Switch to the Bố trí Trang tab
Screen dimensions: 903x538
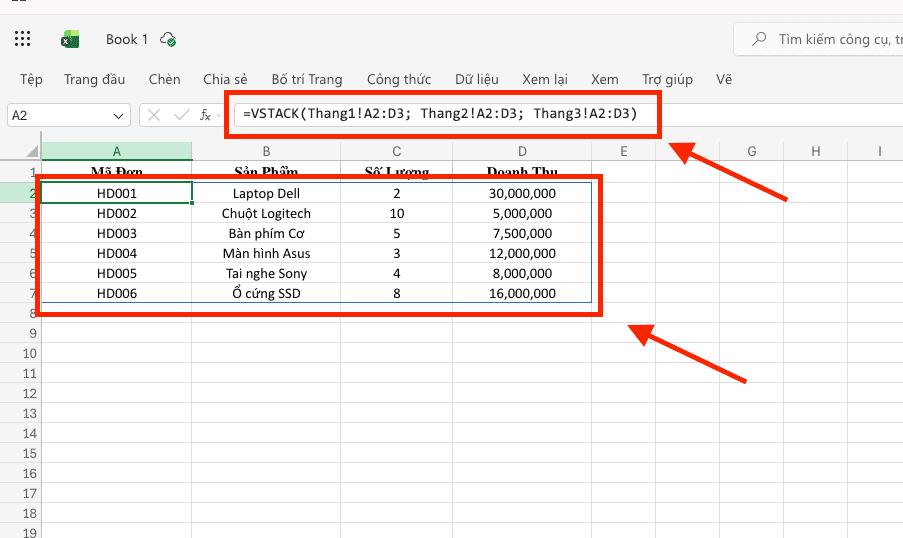(x=307, y=79)
